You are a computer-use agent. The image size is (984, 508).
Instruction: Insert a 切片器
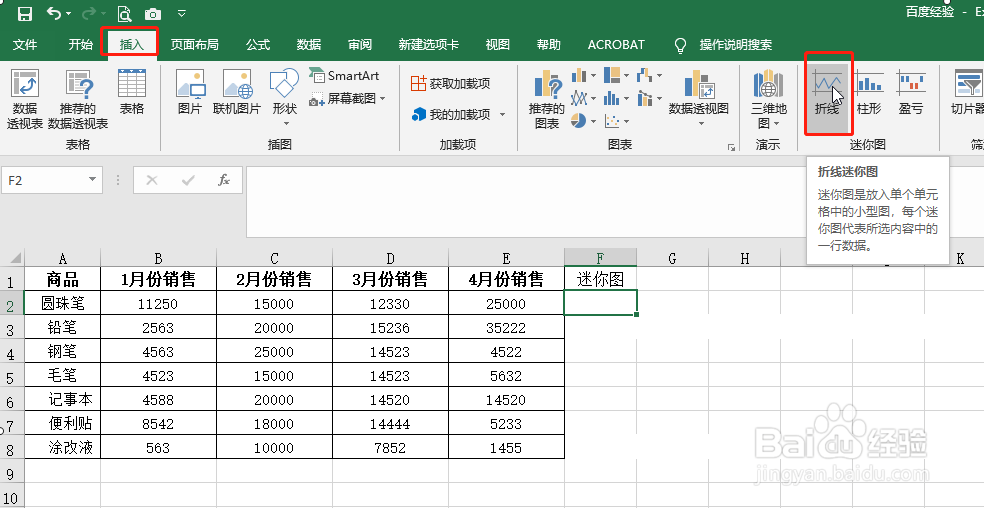click(x=967, y=92)
